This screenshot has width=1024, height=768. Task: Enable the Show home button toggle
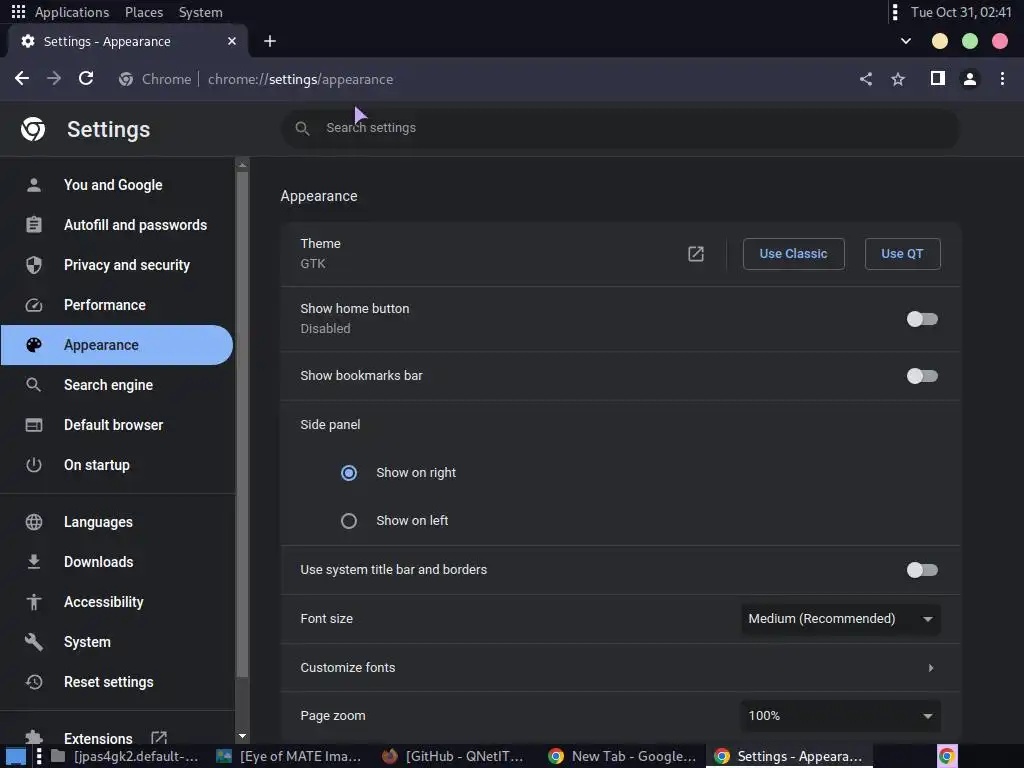922,319
